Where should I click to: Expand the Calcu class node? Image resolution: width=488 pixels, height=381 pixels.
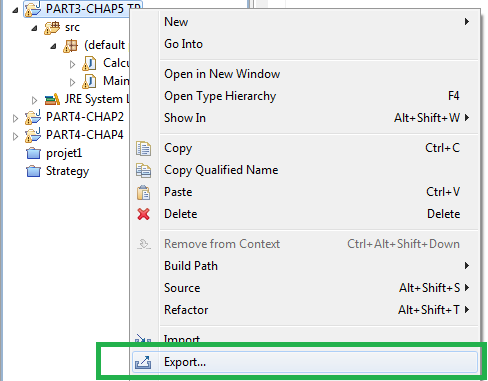point(72,64)
